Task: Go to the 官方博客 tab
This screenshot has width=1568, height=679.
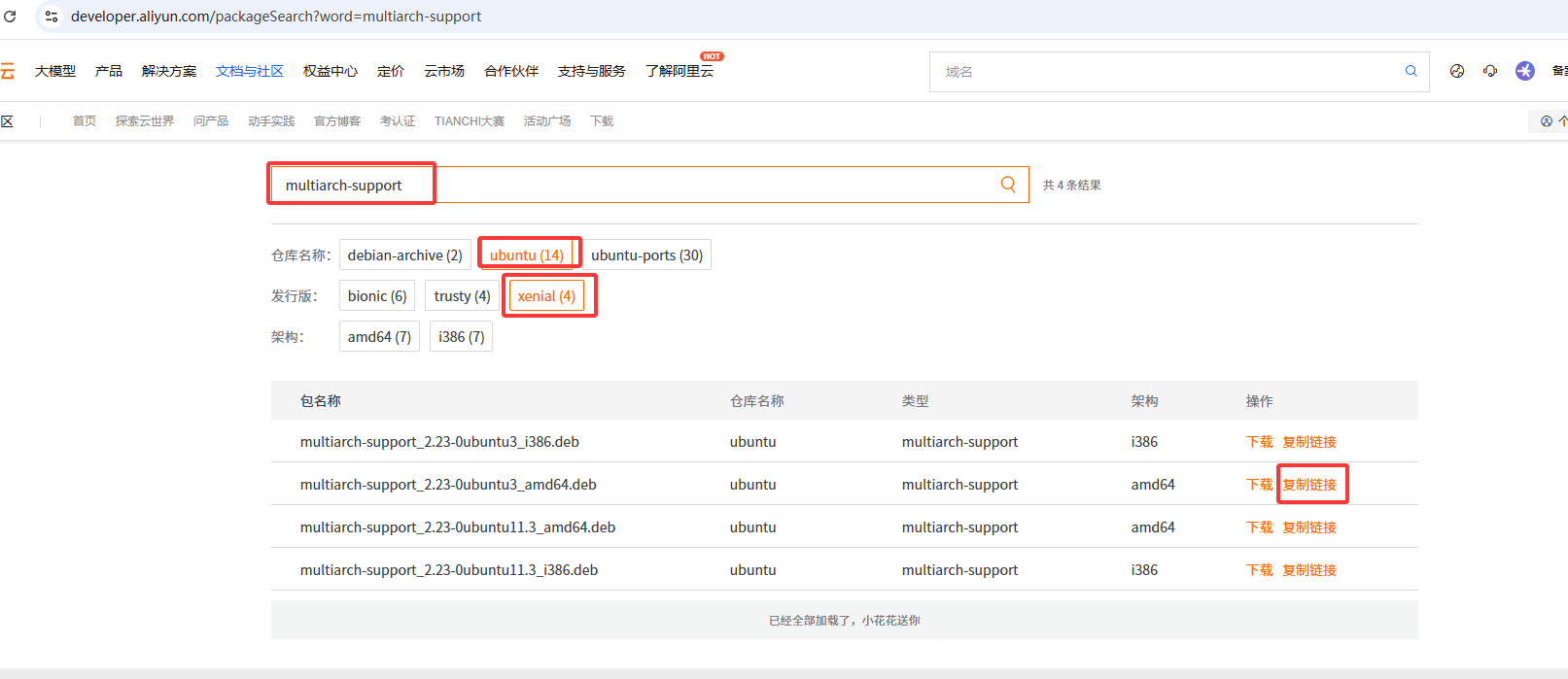Action: click(337, 121)
